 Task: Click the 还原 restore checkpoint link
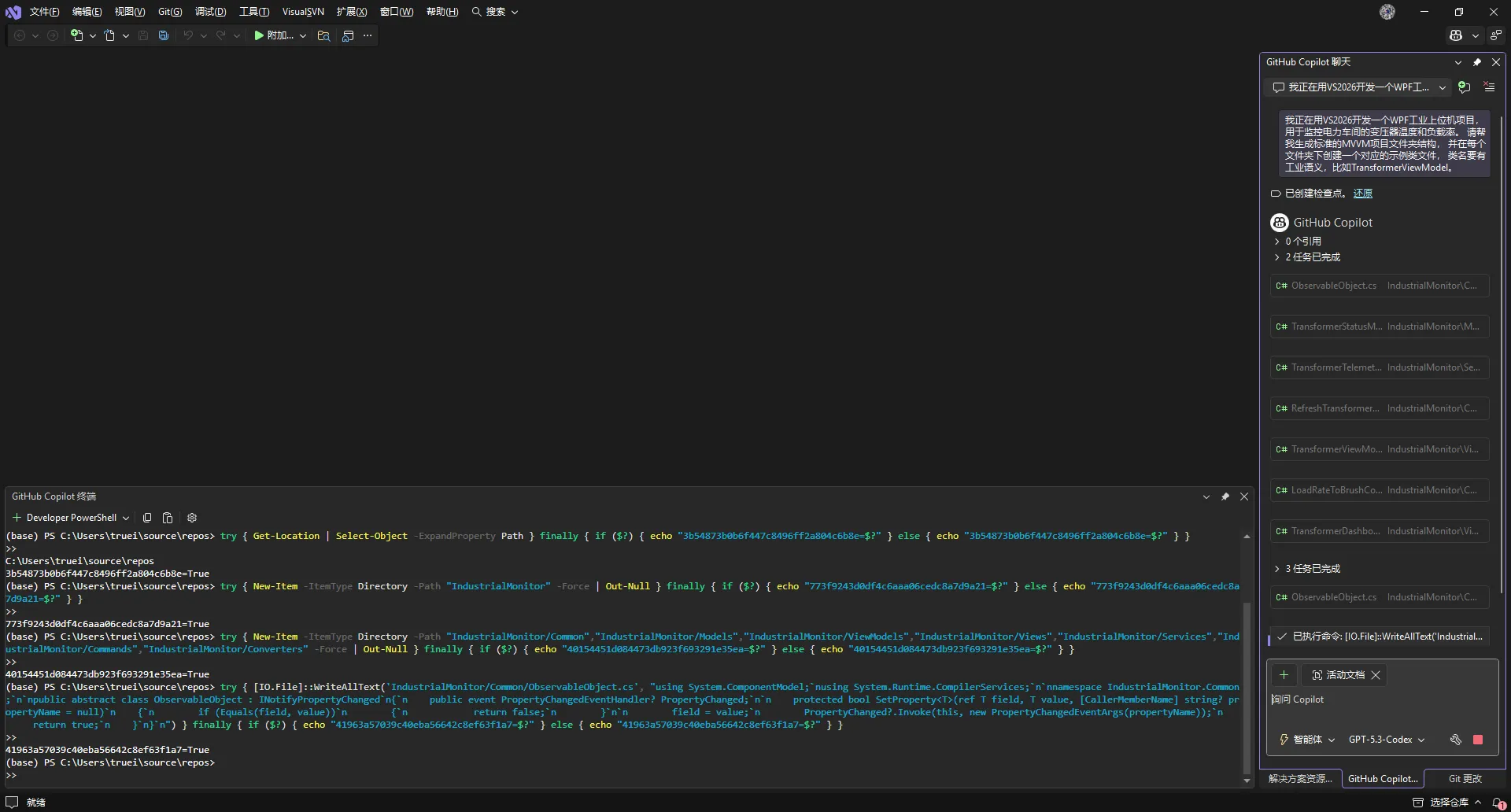coord(1362,194)
